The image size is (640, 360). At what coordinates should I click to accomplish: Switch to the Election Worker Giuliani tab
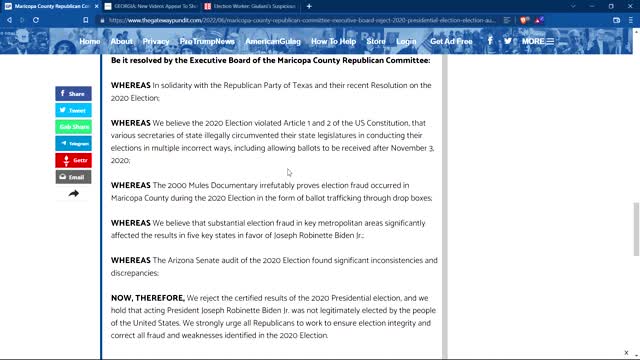(x=251, y=6)
